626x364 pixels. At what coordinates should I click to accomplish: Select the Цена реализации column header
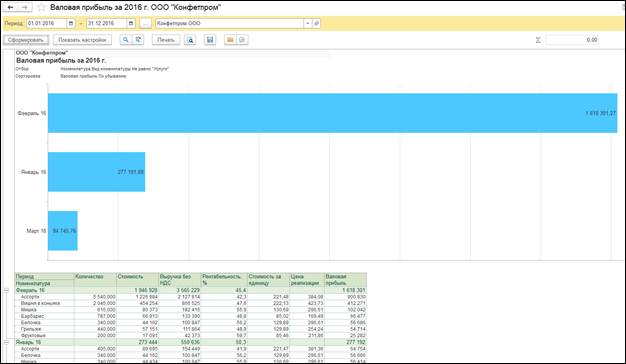click(307, 280)
